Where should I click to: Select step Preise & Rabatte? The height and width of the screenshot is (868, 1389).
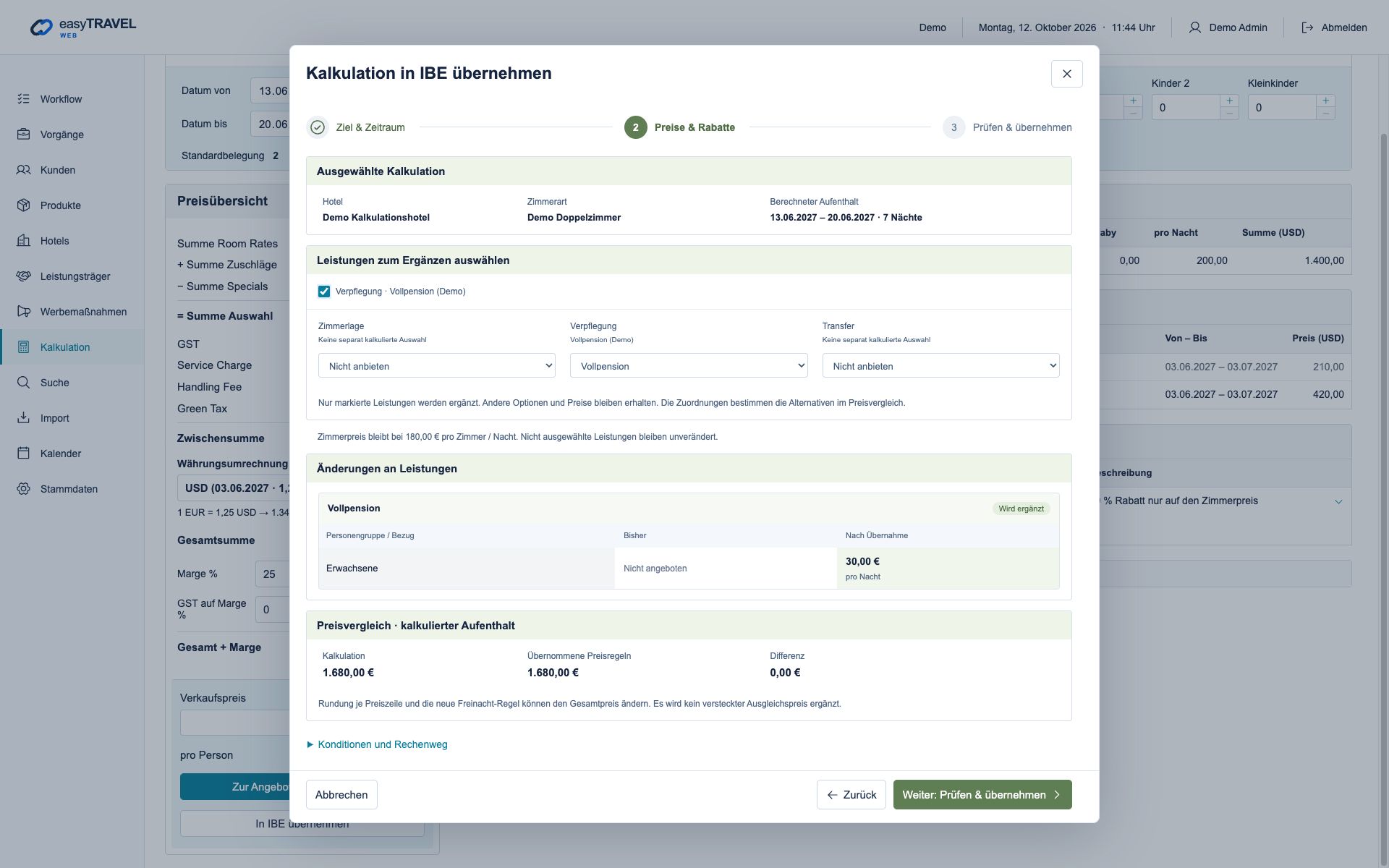(x=680, y=127)
